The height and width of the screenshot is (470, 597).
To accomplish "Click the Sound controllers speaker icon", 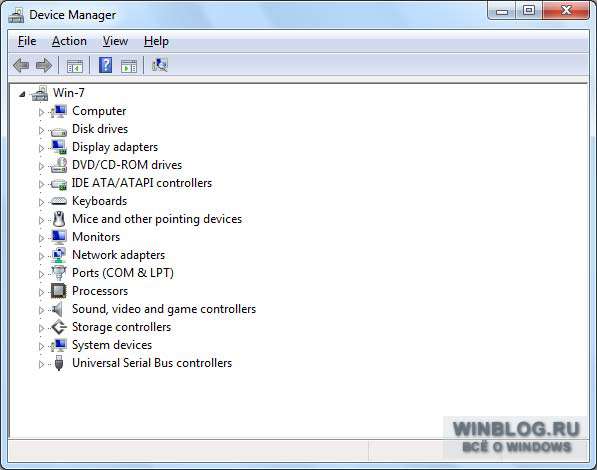I will pos(58,309).
